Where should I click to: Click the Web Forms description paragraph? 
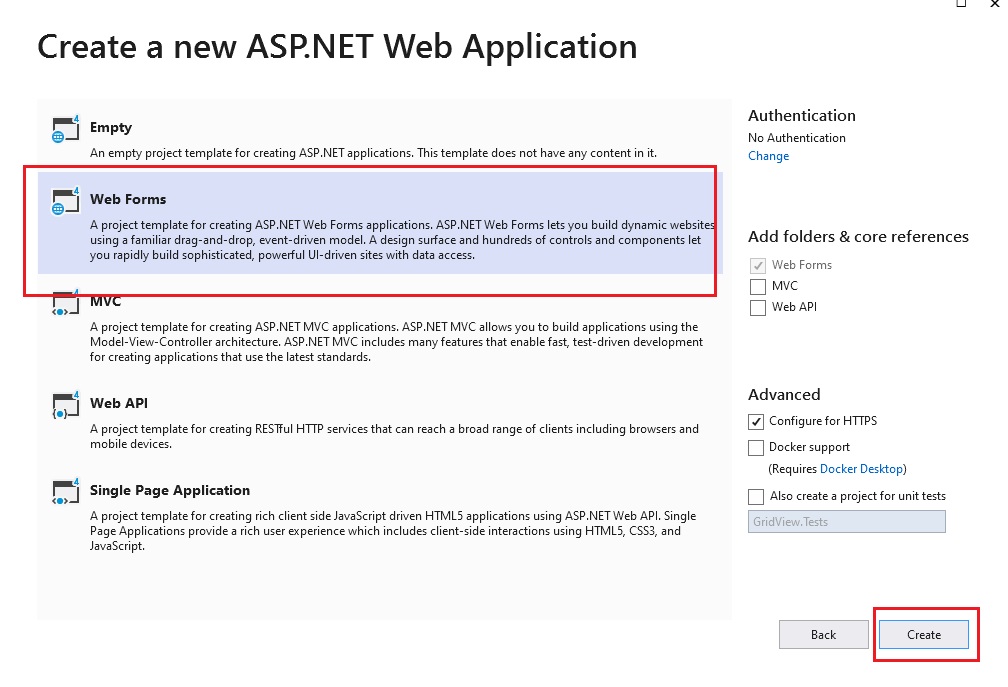pos(402,240)
